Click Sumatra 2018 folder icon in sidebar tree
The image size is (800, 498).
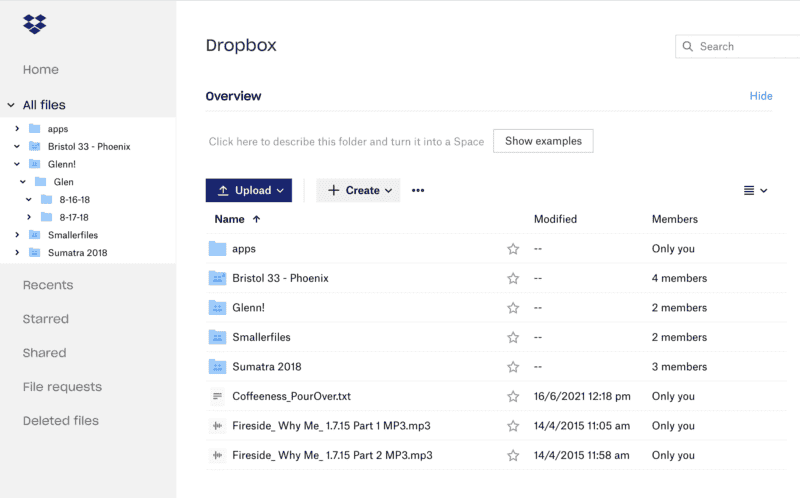coord(35,253)
